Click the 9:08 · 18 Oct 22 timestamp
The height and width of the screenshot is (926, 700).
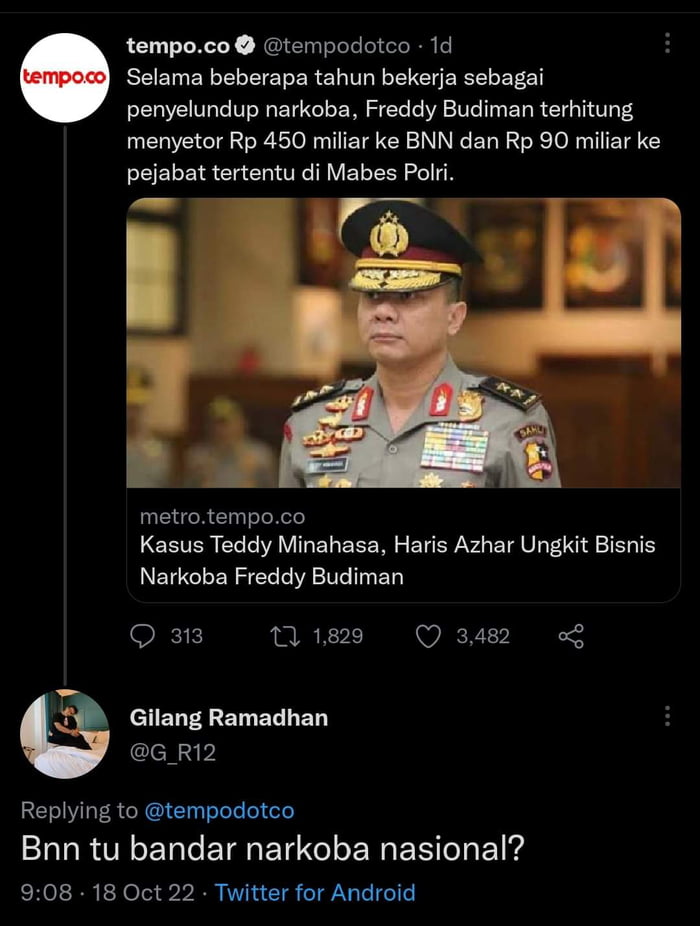click(107, 892)
